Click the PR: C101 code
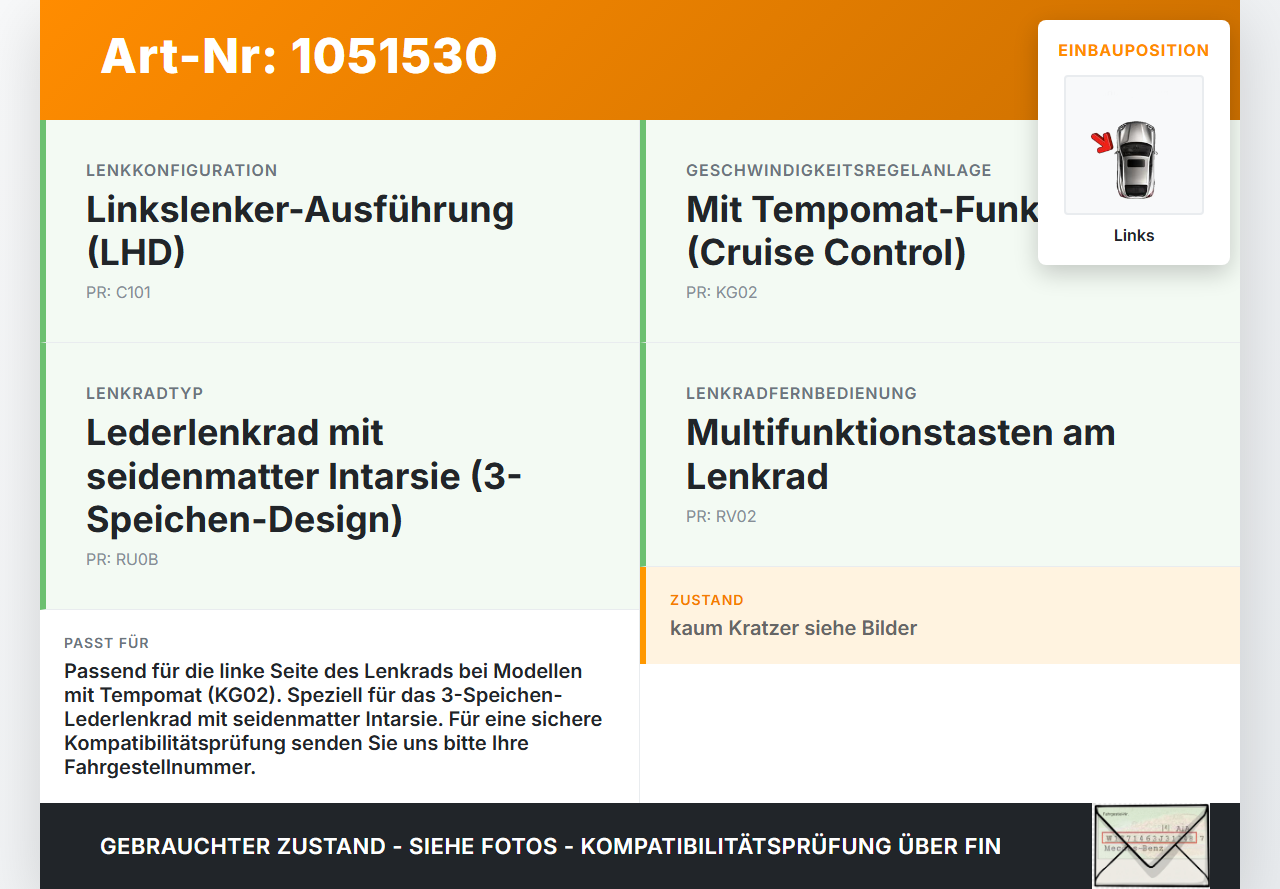This screenshot has height=889, width=1280. [118, 293]
